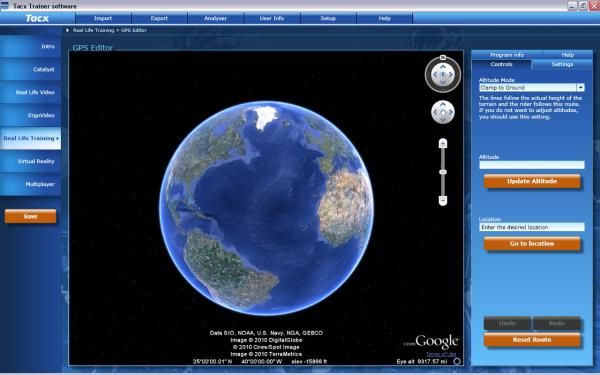Click the zoom slider handle
600x375 pixels.
[443, 172]
